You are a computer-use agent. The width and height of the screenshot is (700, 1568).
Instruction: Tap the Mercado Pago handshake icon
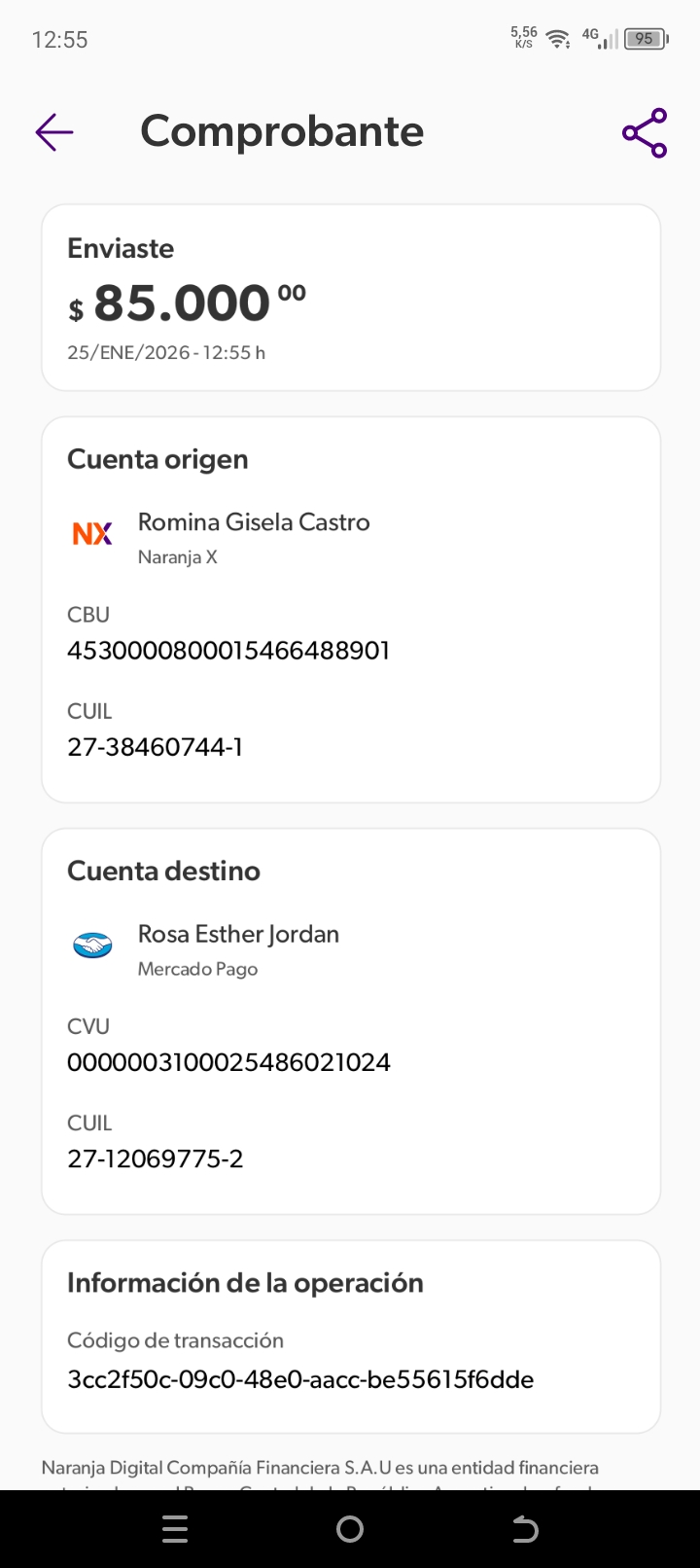pos(92,944)
